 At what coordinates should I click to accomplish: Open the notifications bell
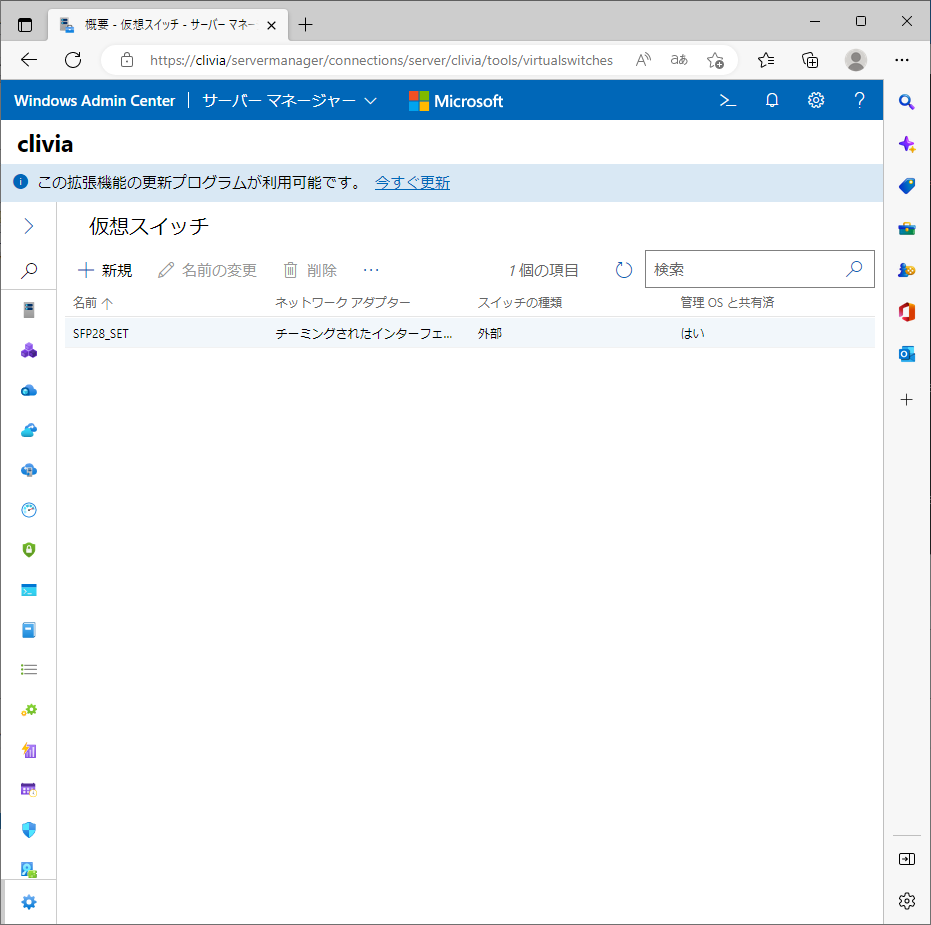(x=772, y=100)
